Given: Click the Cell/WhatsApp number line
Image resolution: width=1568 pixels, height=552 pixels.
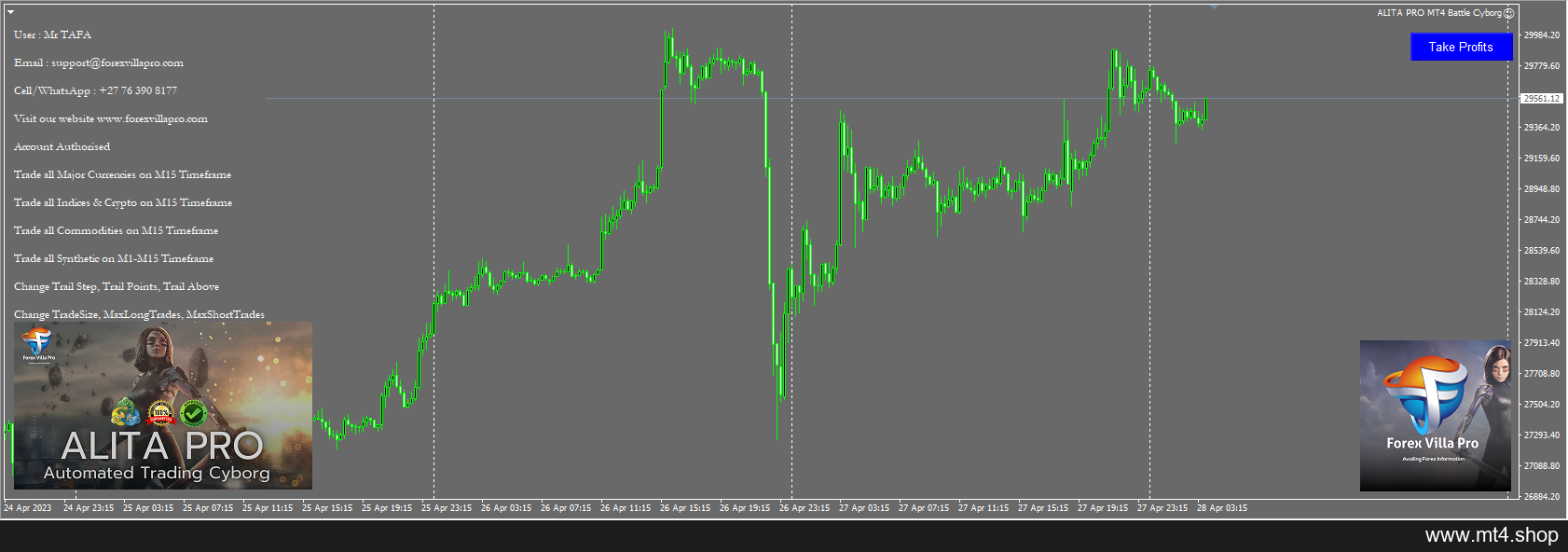Looking at the screenshot, I should coord(95,90).
